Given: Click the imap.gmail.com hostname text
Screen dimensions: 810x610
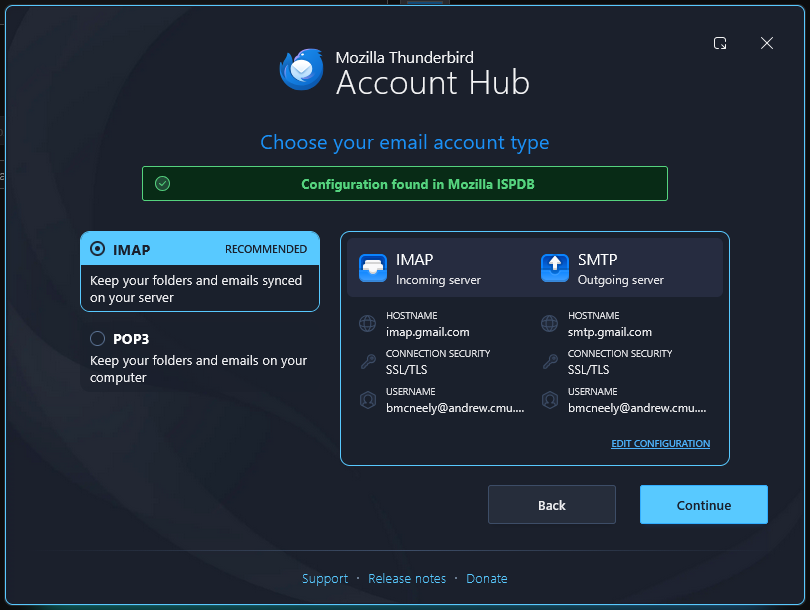Looking at the screenshot, I should (428, 332).
